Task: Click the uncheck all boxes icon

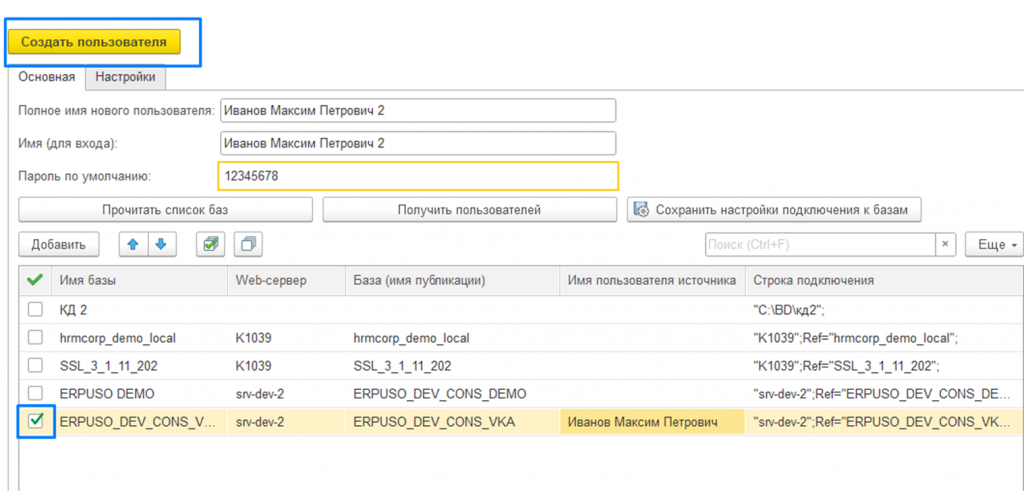Action: pos(248,245)
